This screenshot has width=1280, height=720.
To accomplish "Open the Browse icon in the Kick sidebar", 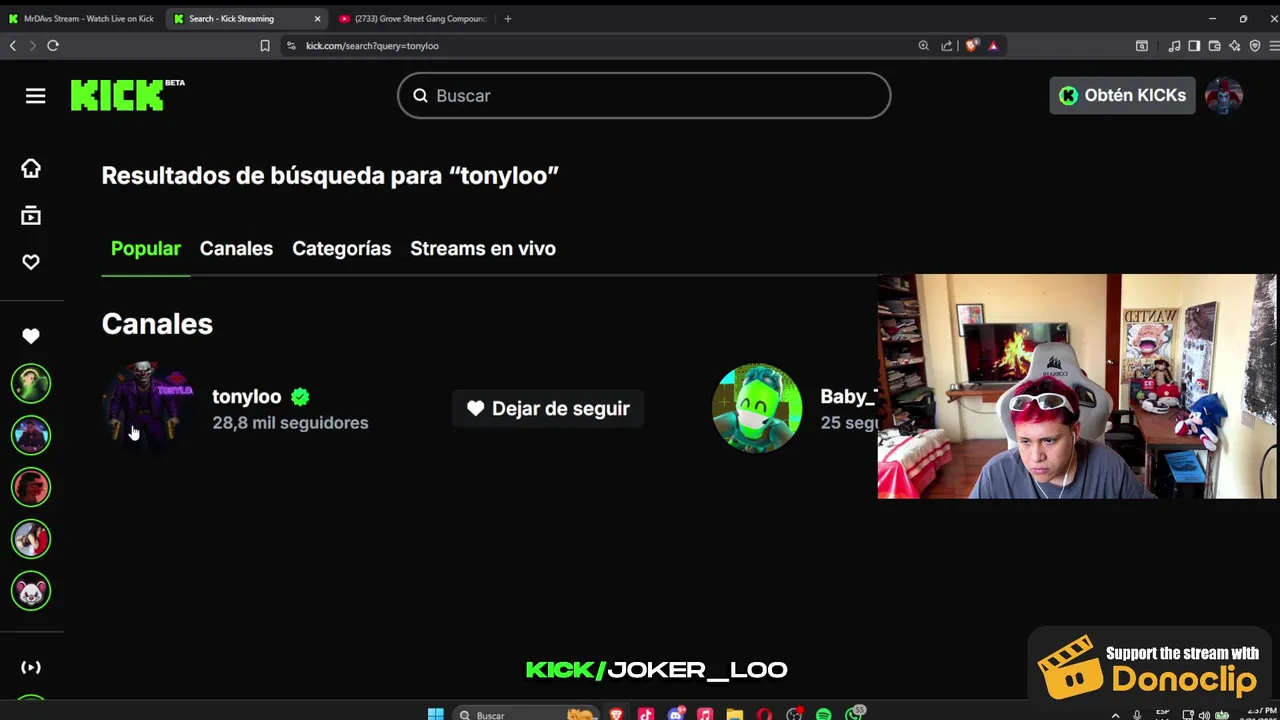I will click(31, 215).
